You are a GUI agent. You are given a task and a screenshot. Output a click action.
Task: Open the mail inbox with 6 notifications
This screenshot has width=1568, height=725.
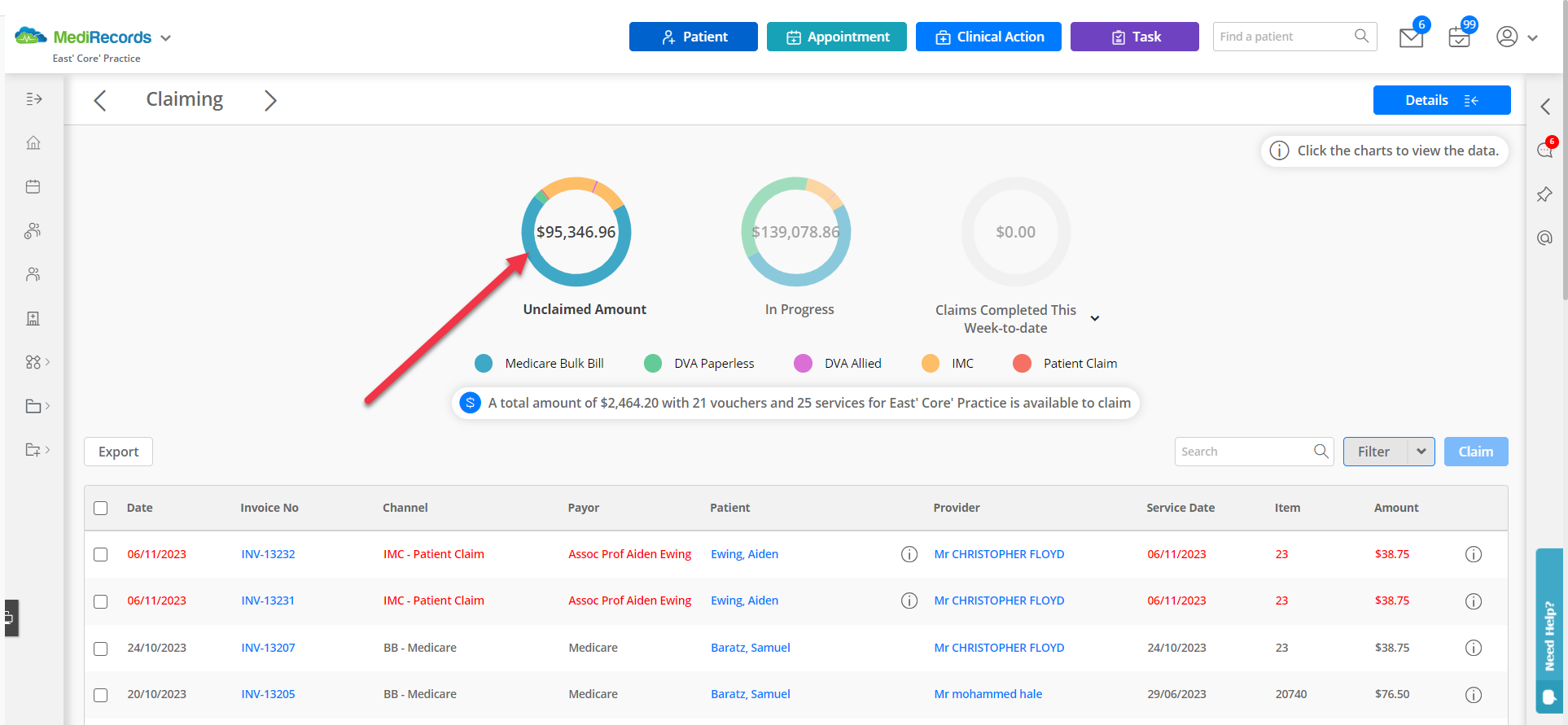point(1413,37)
